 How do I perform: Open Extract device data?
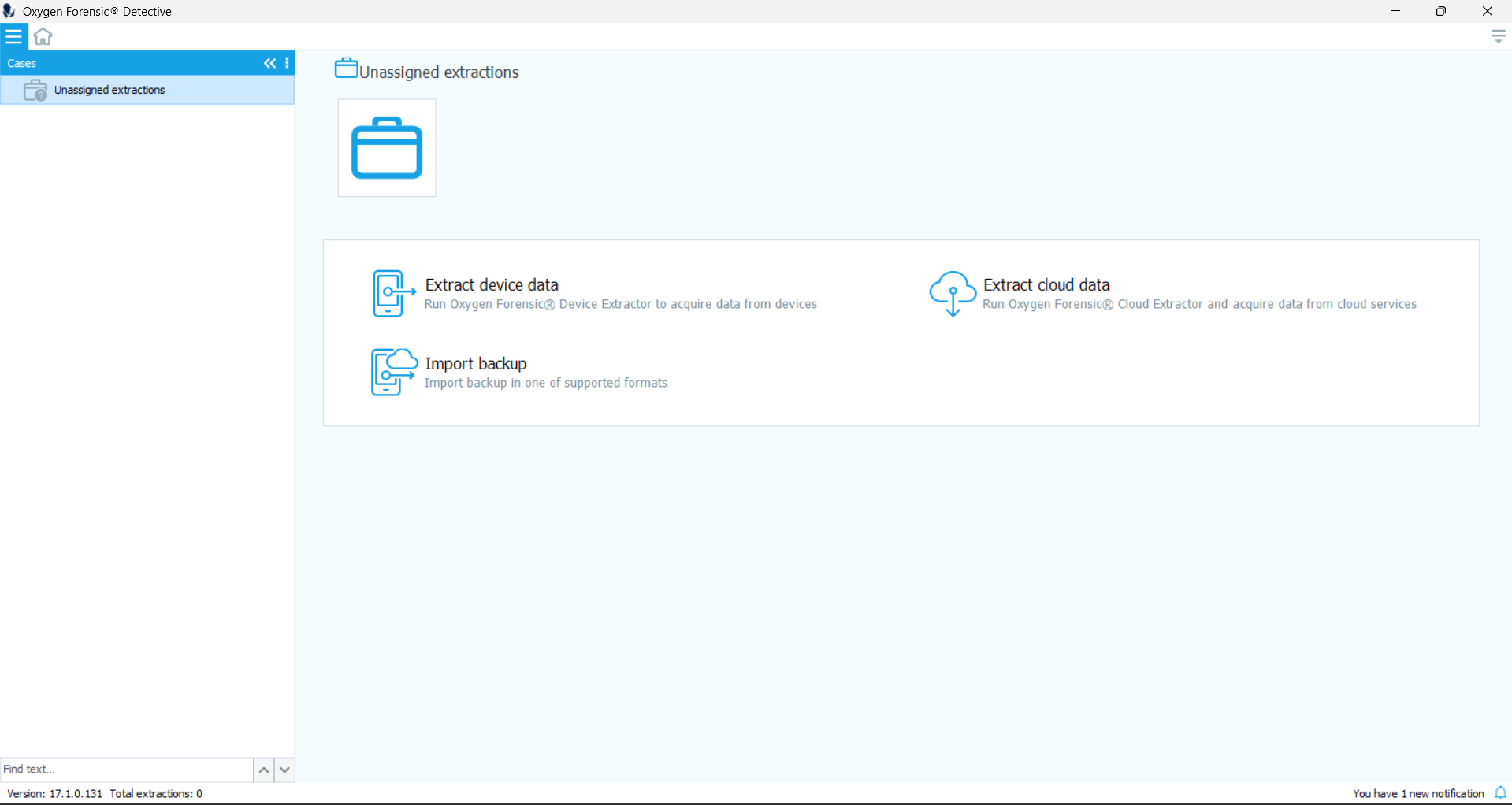point(492,284)
